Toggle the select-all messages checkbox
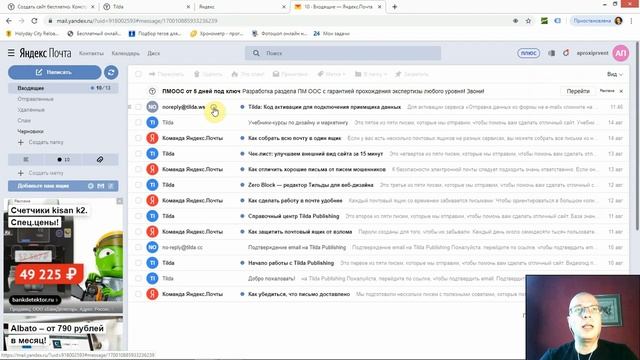The width and height of the screenshot is (640, 360). coord(138,74)
